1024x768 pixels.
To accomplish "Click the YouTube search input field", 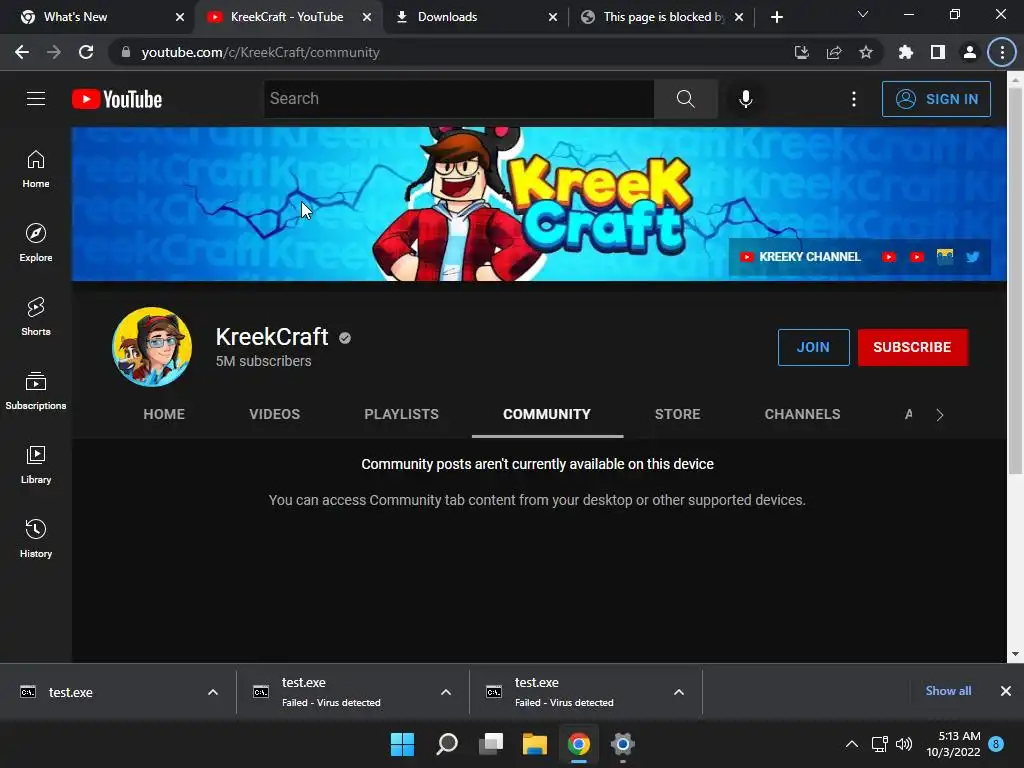I will (x=458, y=99).
